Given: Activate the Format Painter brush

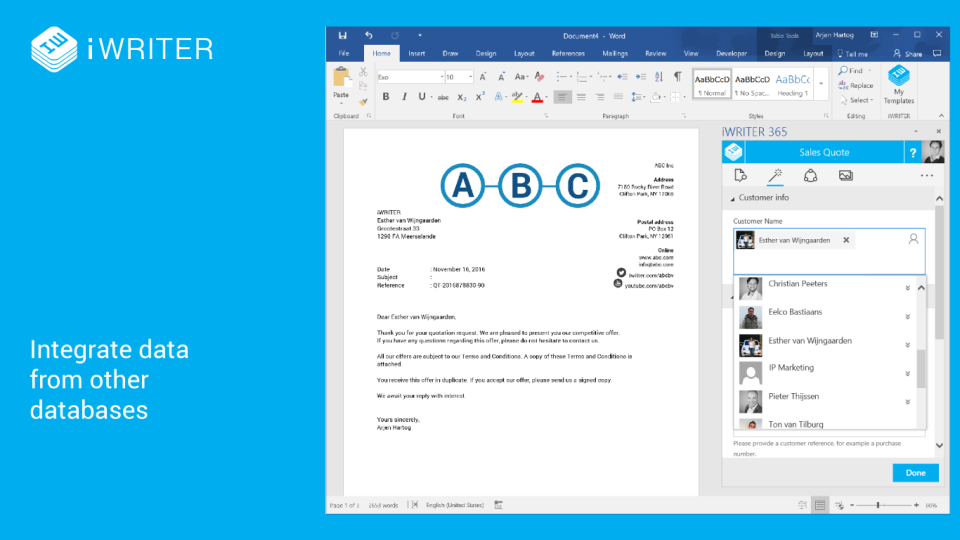Looking at the screenshot, I should pos(363,101).
